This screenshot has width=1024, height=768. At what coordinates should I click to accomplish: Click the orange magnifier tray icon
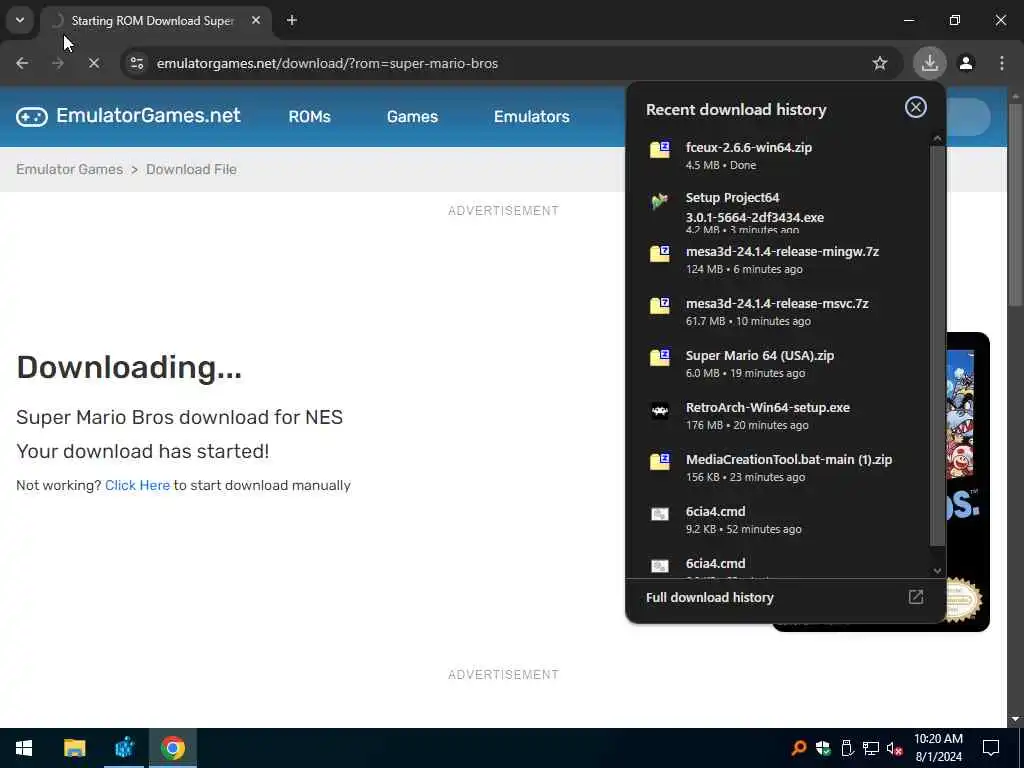pyautogui.click(x=798, y=748)
